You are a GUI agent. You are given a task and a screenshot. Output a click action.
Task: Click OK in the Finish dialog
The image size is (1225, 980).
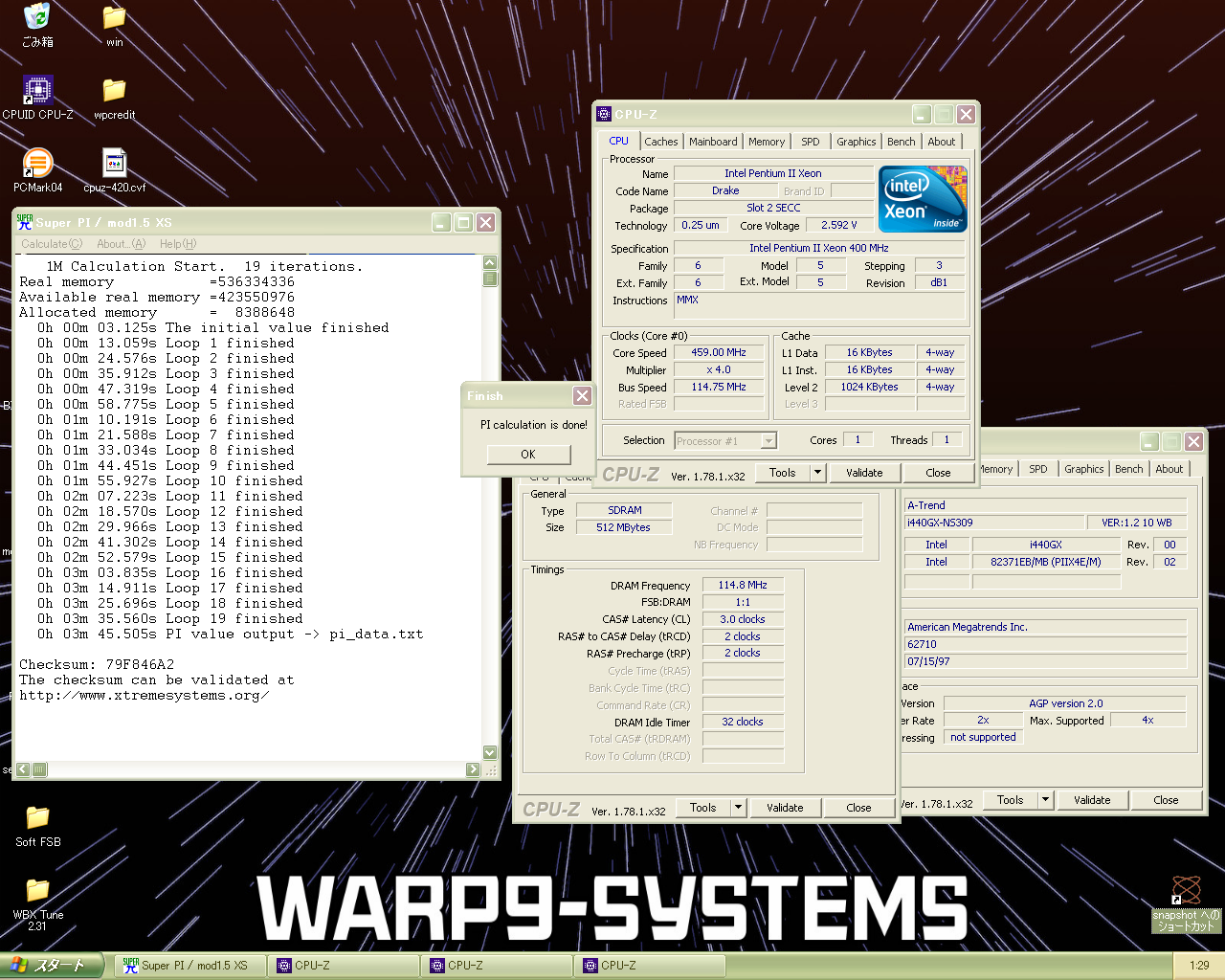(x=528, y=454)
